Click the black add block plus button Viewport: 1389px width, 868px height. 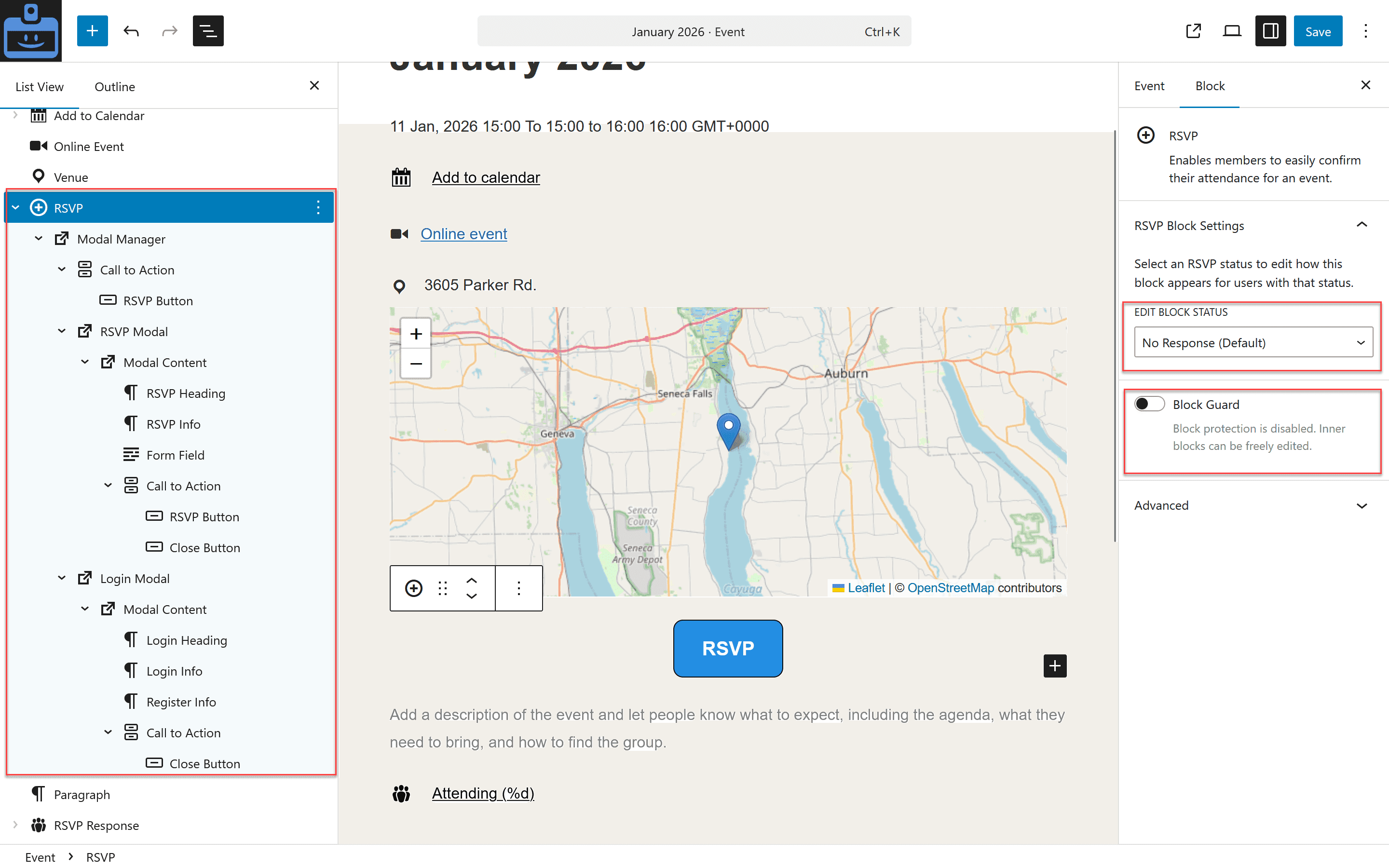point(1054,665)
